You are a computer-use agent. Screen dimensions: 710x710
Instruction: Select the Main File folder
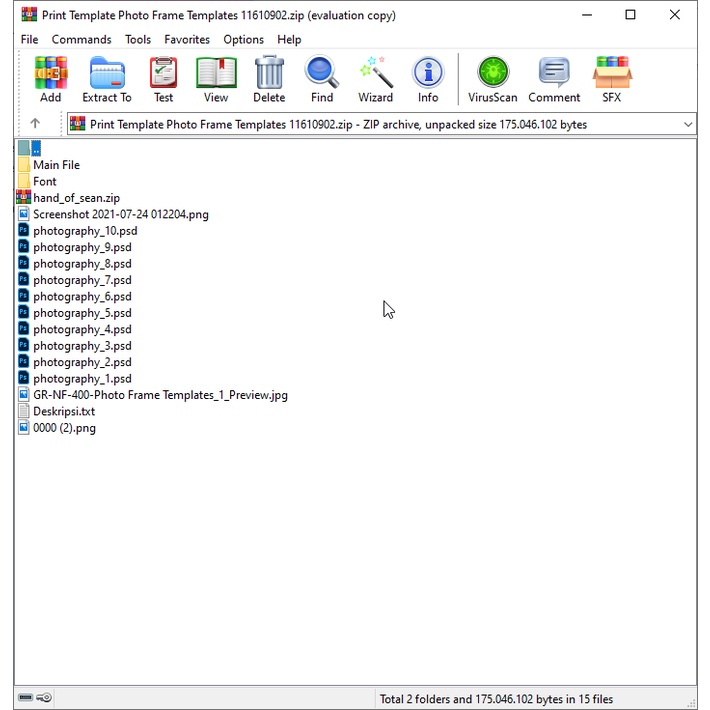pyautogui.click(x=56, y=165)
